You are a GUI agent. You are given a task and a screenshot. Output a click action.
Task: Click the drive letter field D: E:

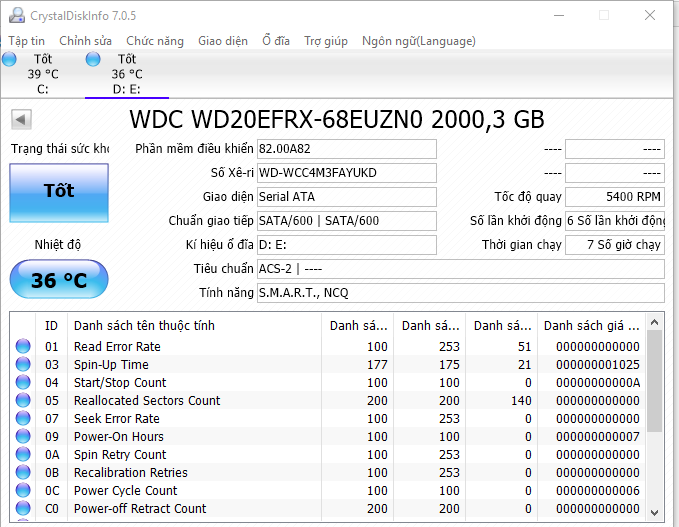tap(346, 245)
